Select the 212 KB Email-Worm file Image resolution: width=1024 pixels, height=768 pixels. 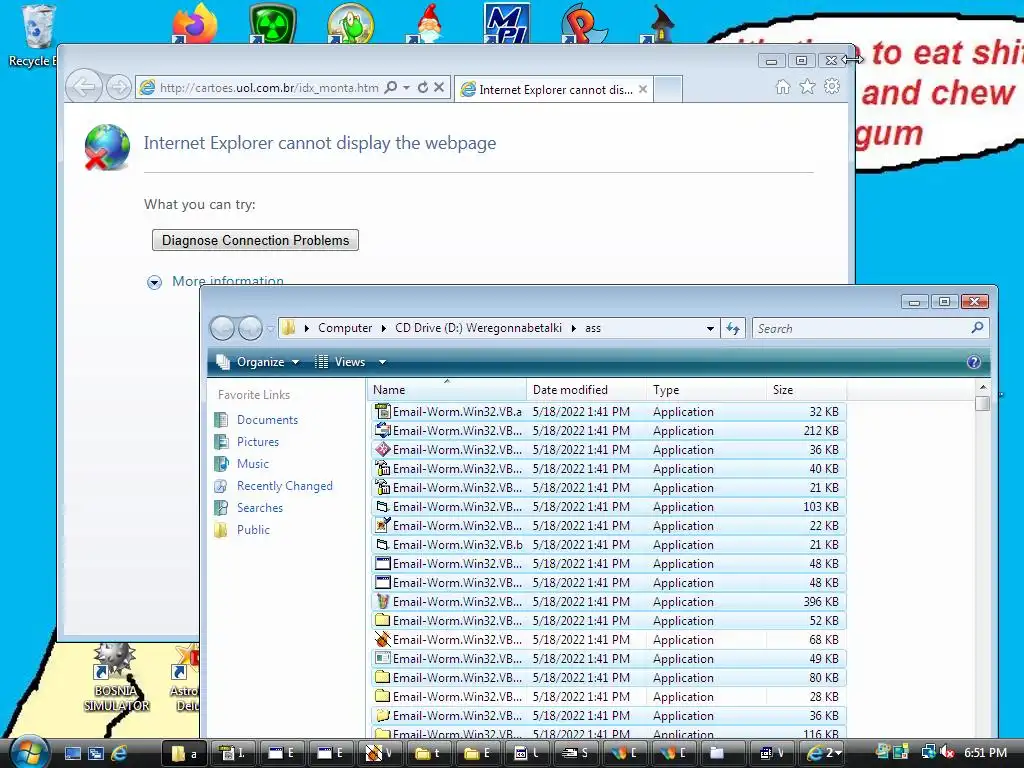609,431
